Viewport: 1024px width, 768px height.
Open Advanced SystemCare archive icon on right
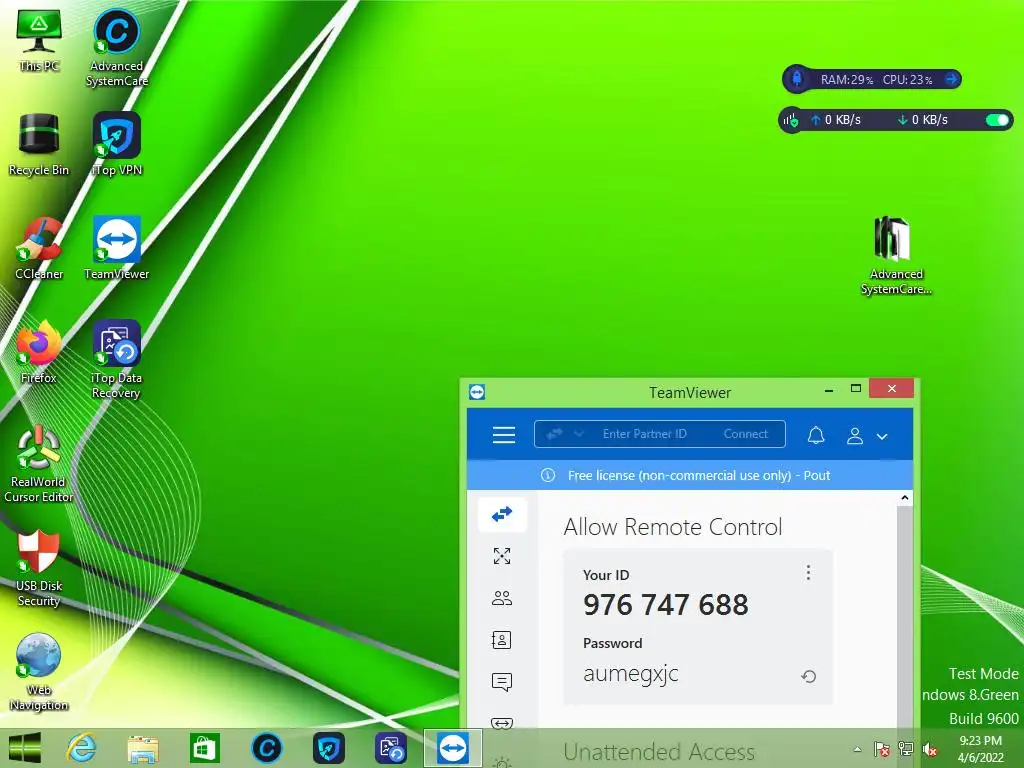pyautogui.click(x=895, y=255)
